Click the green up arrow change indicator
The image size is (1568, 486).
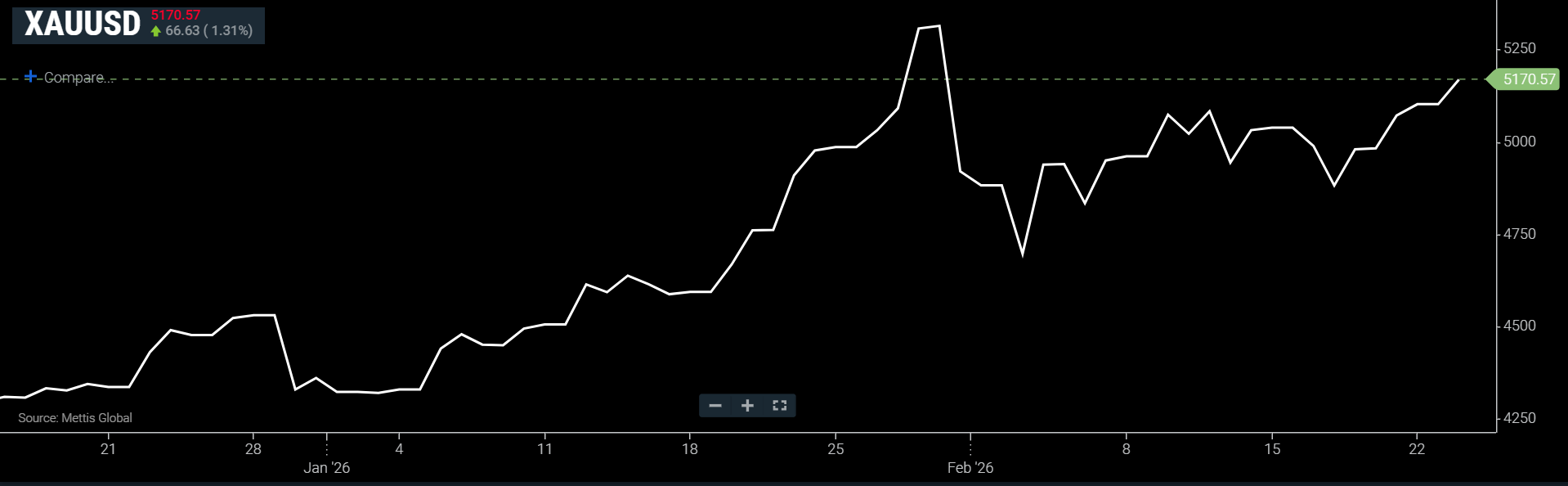click(156, 31)
